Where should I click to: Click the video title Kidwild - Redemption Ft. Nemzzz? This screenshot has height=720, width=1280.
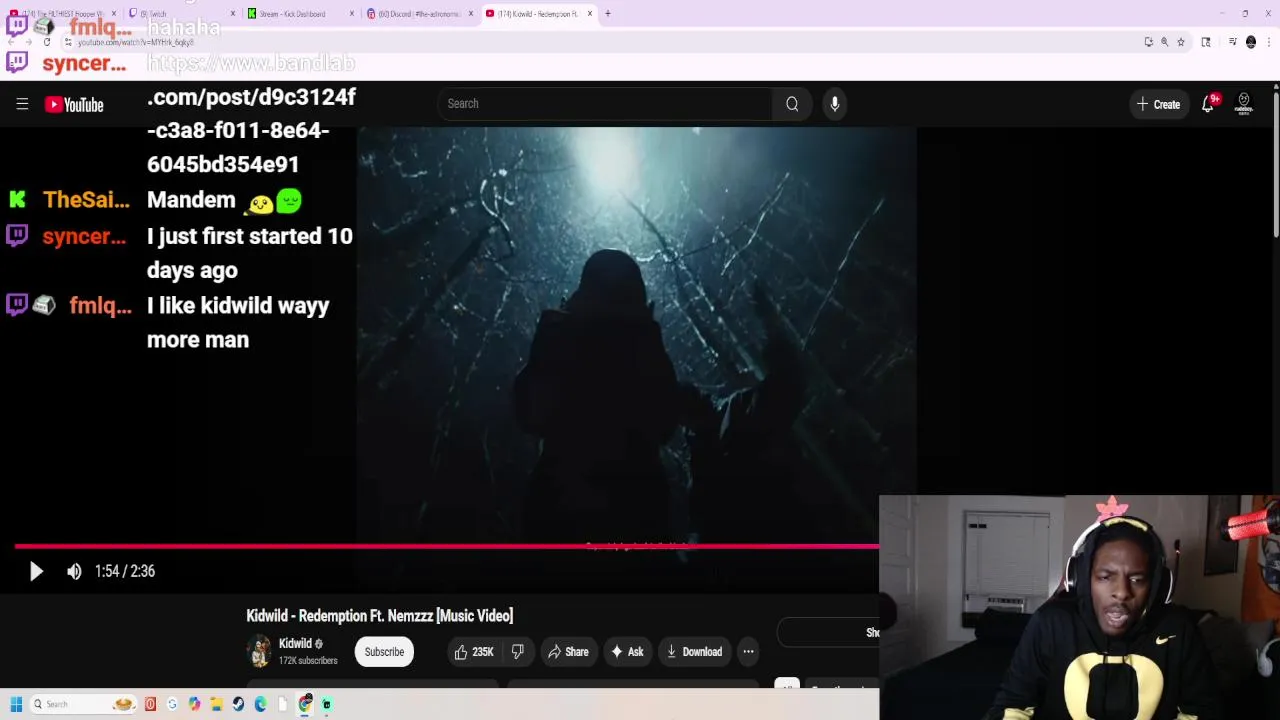[380, 616]
